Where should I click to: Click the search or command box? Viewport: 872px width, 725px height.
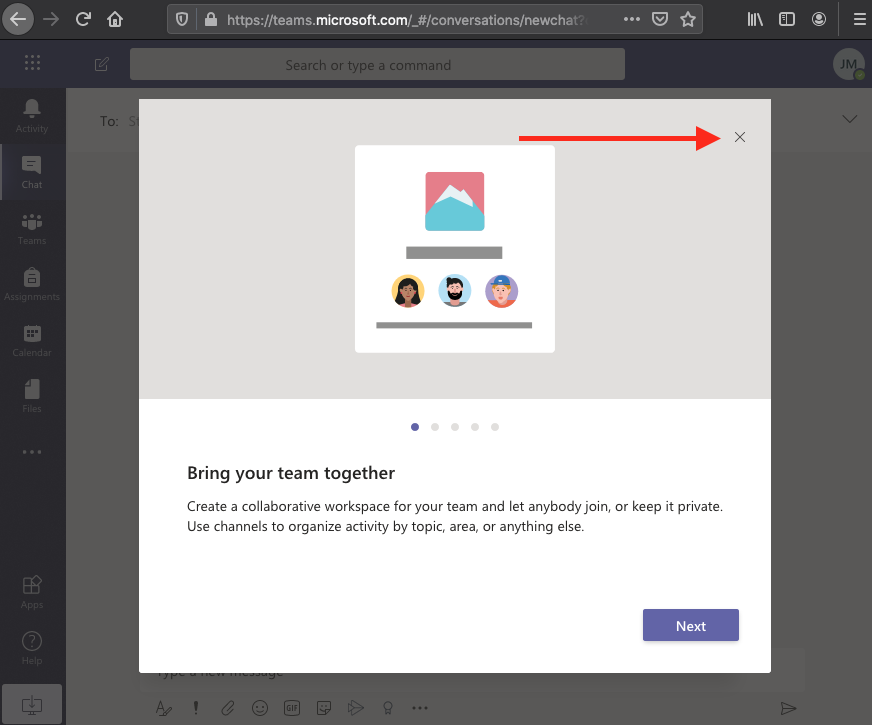pos(377,65)
